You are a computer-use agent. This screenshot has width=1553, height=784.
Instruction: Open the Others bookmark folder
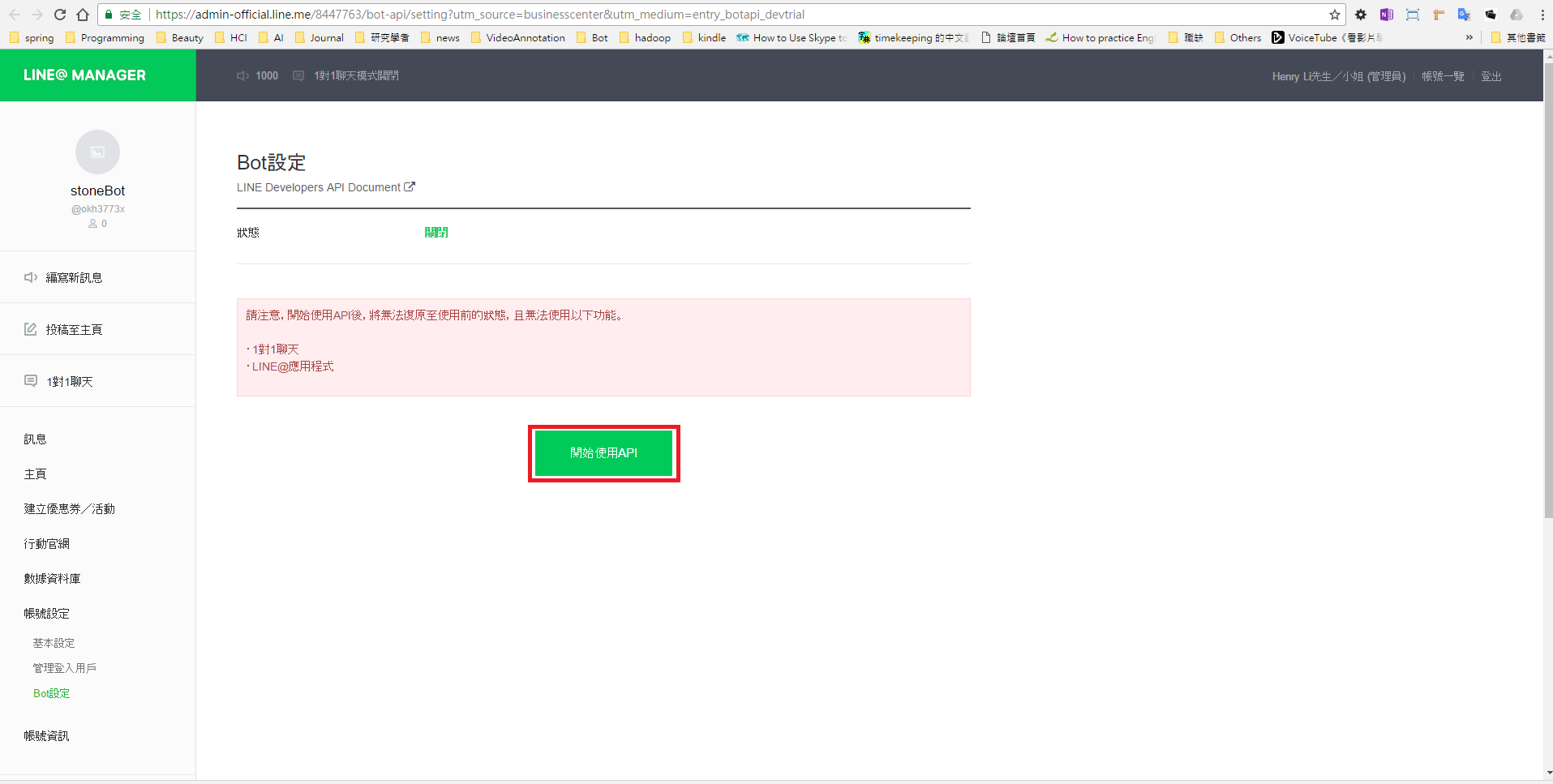tap(1238, 37)
